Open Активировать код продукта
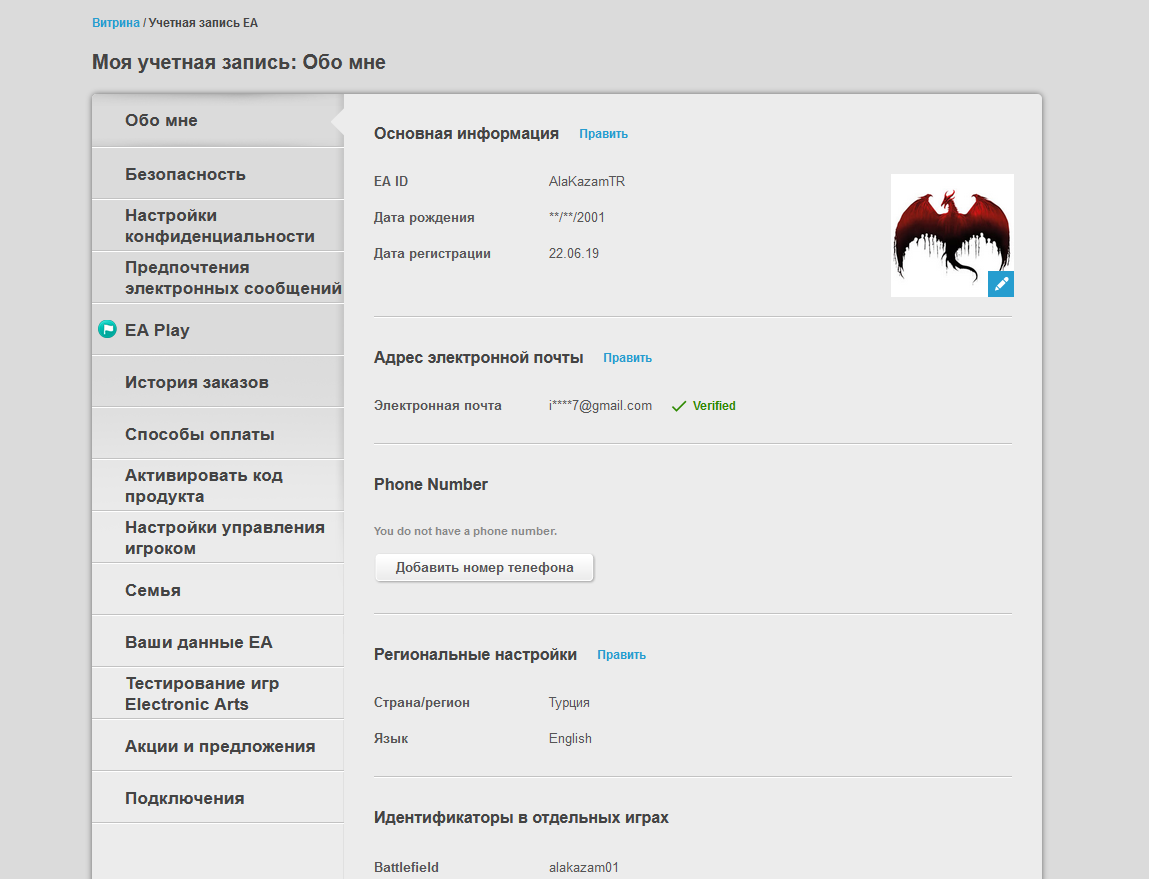 [x=218, y=486]
